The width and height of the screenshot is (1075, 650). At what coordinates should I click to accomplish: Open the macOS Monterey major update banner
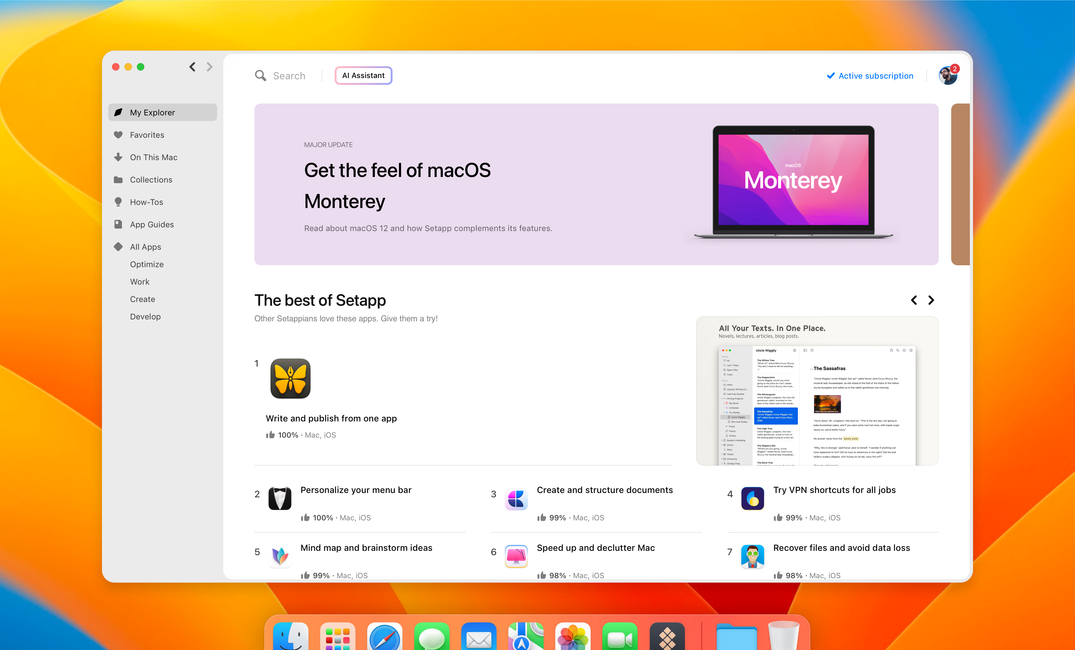[x=596, y=184]
